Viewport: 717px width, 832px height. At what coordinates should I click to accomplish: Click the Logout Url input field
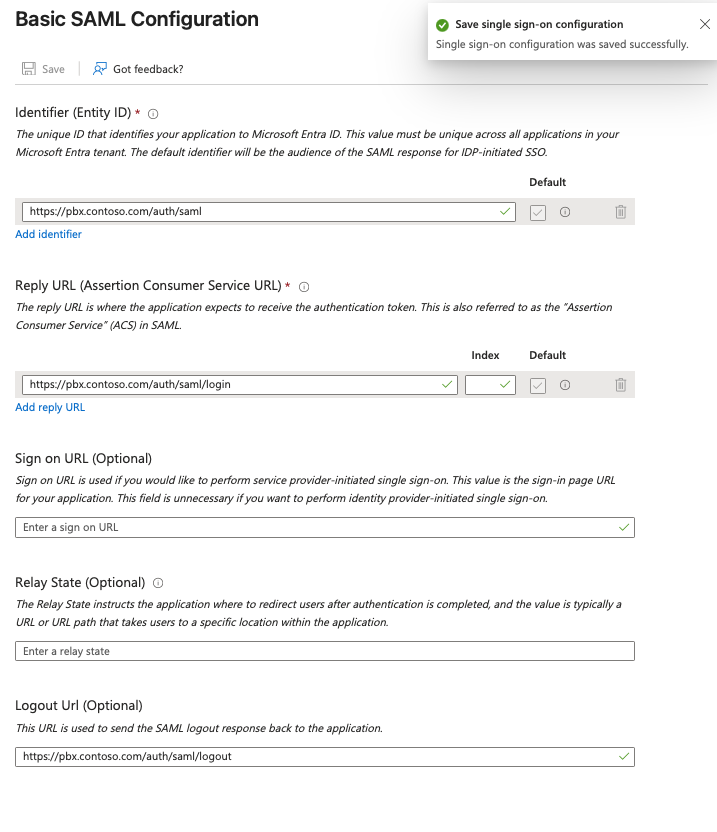[x=315, y=757]
